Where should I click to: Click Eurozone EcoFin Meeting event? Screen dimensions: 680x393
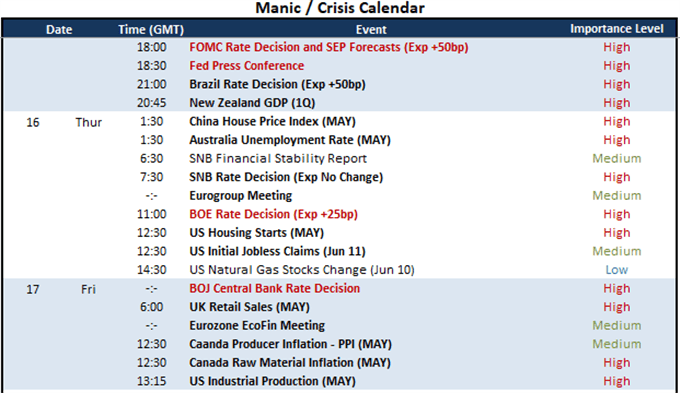pos(257,326)
